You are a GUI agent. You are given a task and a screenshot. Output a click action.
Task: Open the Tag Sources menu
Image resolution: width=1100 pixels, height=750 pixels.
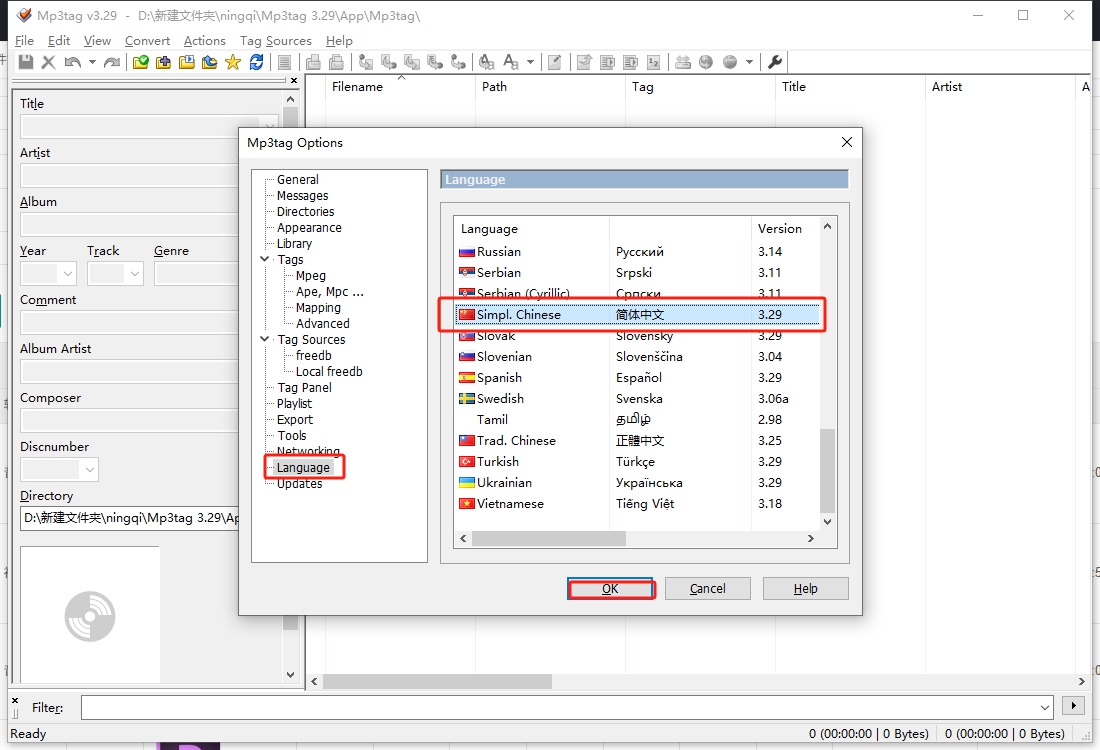(276, 41)
